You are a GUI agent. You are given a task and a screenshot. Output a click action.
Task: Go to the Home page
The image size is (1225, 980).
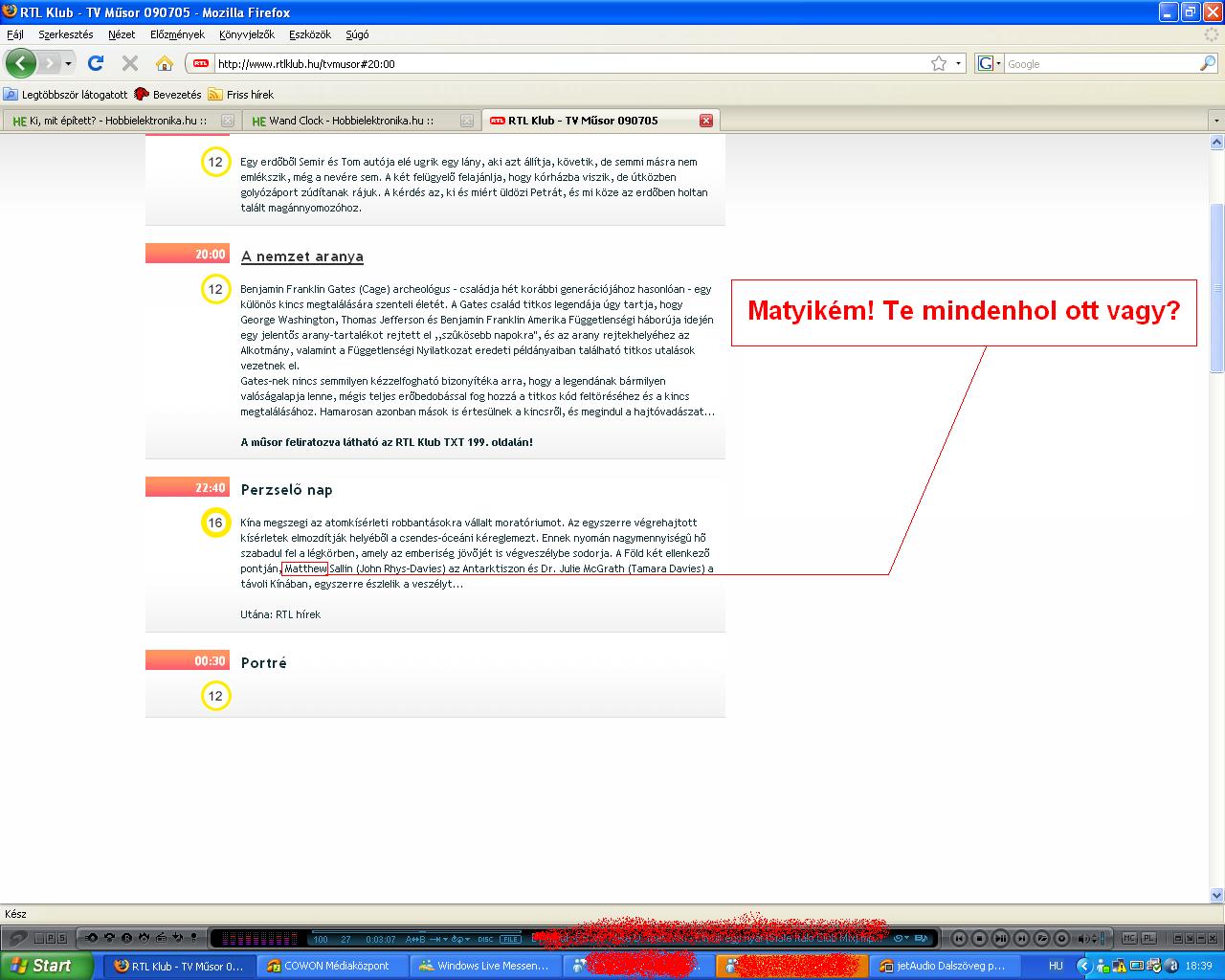pos(165,63)
